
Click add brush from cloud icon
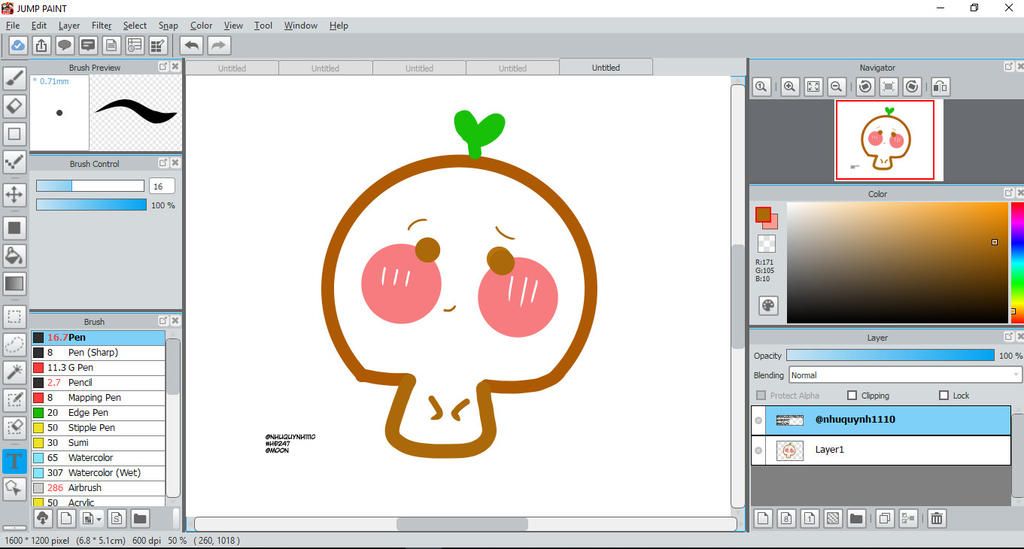point(42,518)
